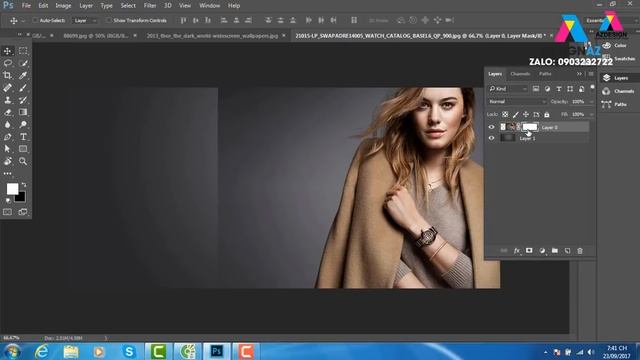Select the History Brush tool
Image resolution: width=640 pixels, height=360 pixels.
pos(23,100)
